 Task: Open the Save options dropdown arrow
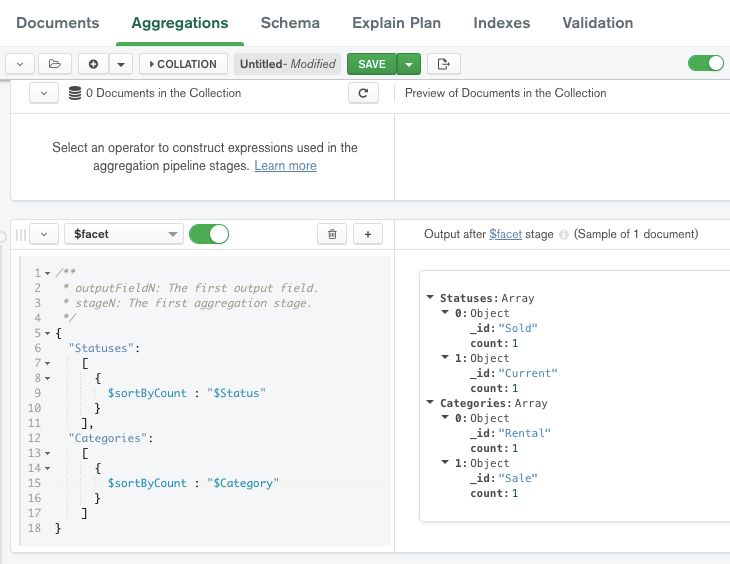pyautogui.click(x=408, y=64)
